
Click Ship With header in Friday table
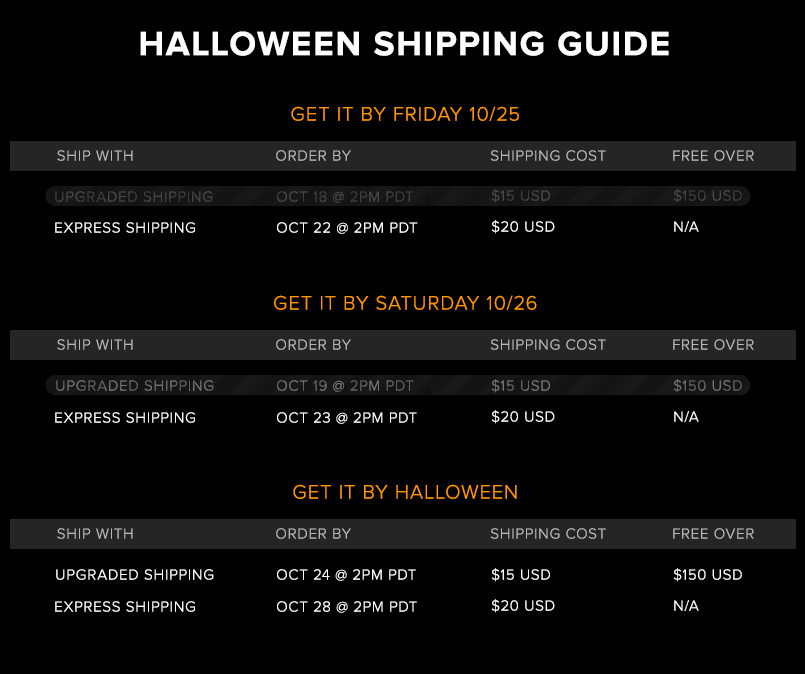95,156
